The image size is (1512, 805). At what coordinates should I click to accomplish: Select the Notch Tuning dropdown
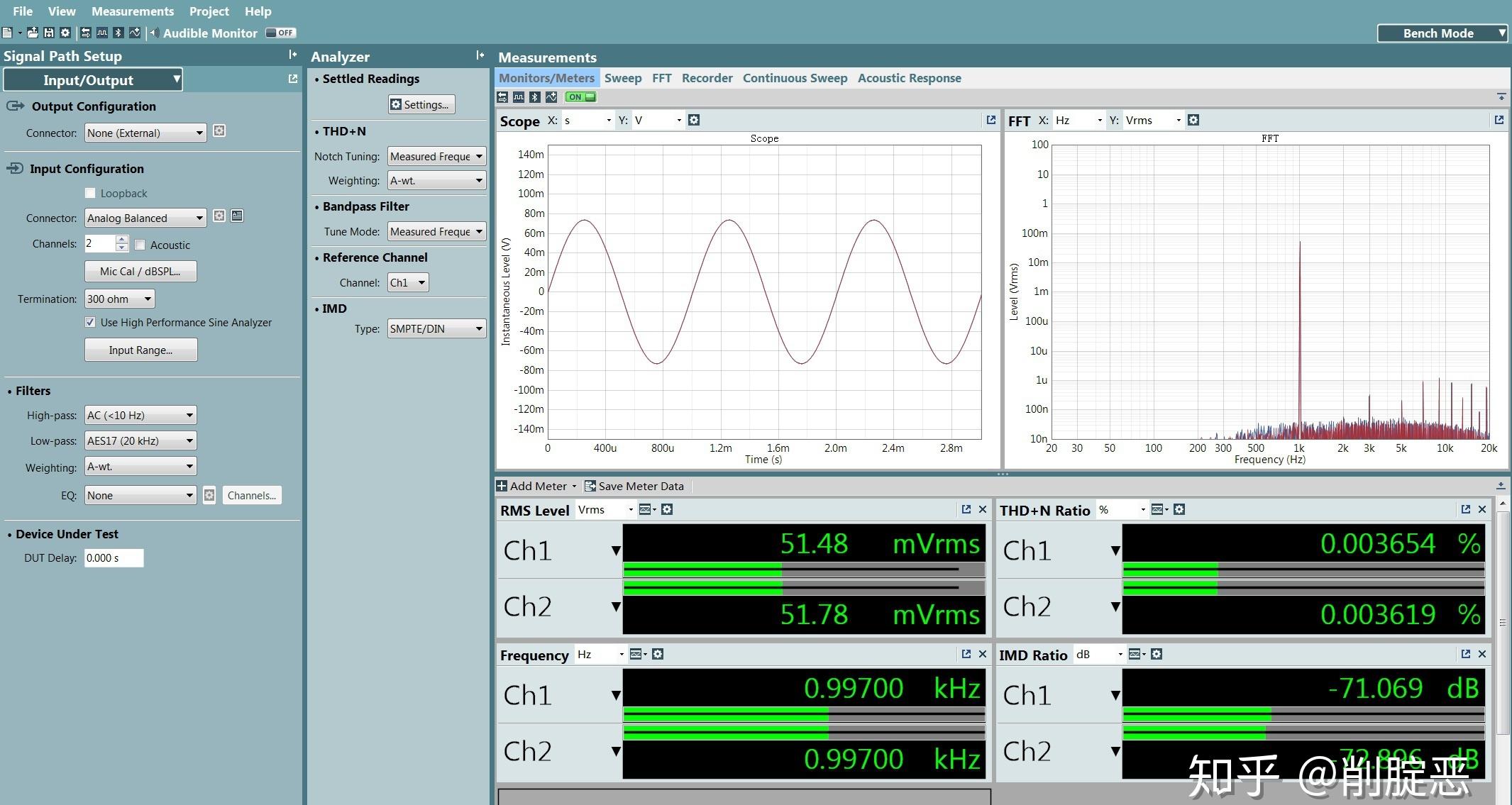[435, 158]
